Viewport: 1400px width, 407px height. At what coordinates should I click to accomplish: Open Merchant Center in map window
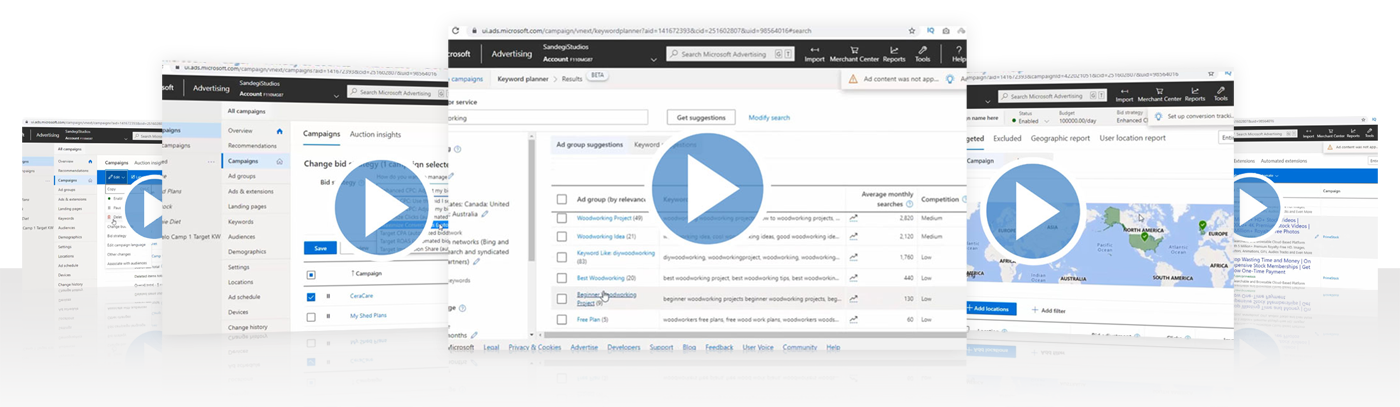[1158, 93]
